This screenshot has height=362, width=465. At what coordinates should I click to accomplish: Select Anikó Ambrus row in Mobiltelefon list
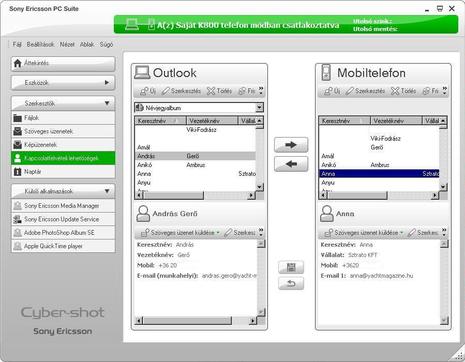click(379, 165)
